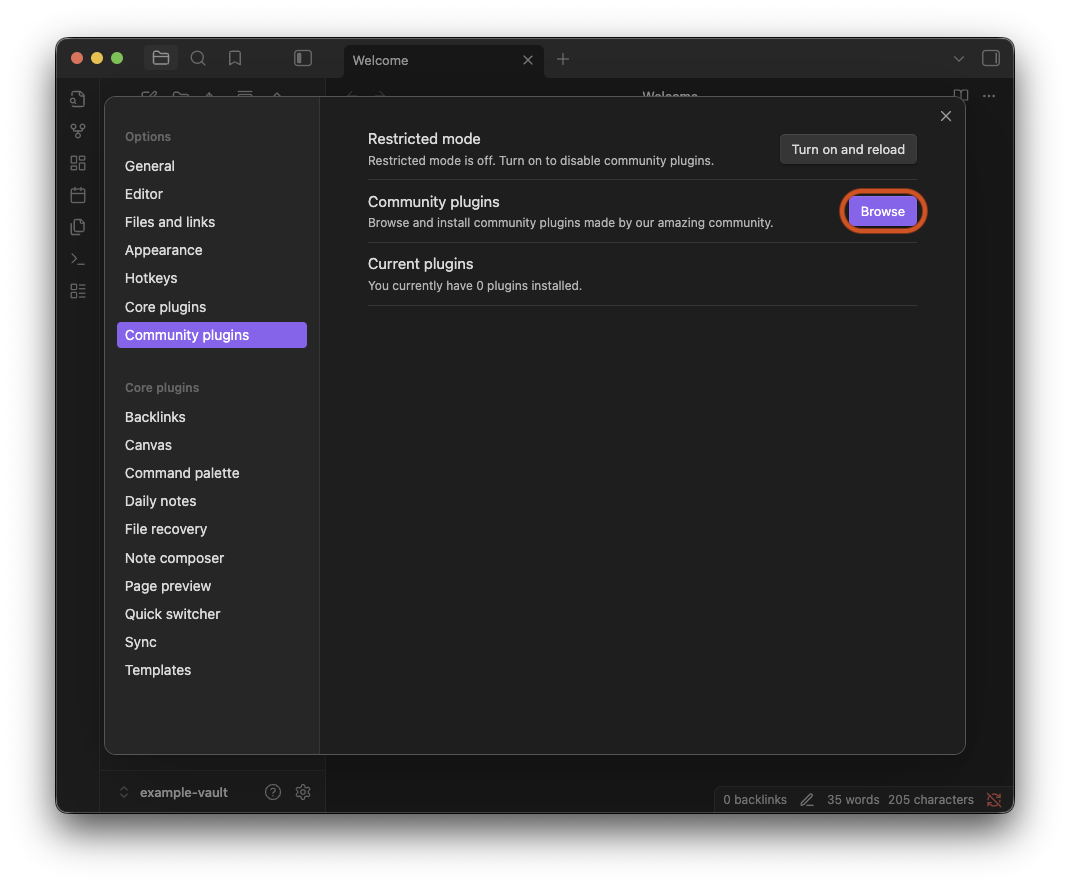Click the help question mark icon
Viewport: 1070px width, 887px height.
click(273, 792)
